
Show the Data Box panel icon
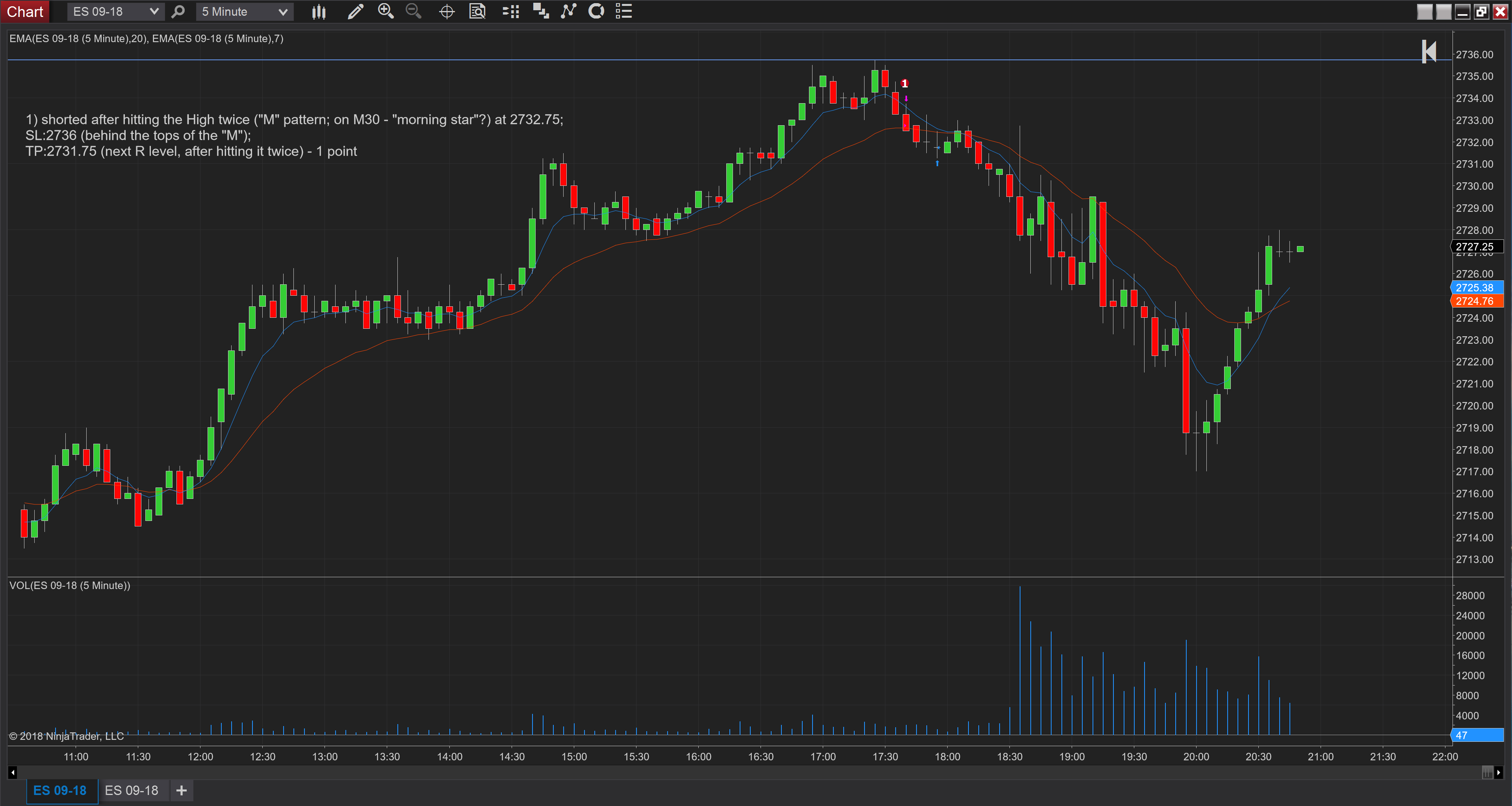point(478,12)
